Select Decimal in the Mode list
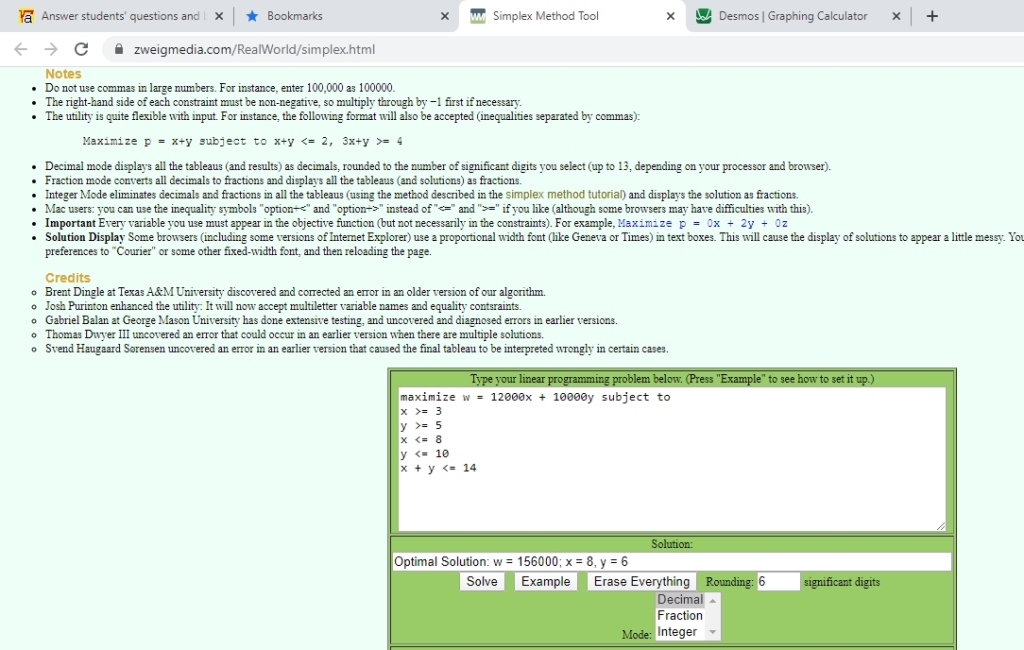1024x650 pixels. pyautogui.click(x=680, y=599)
